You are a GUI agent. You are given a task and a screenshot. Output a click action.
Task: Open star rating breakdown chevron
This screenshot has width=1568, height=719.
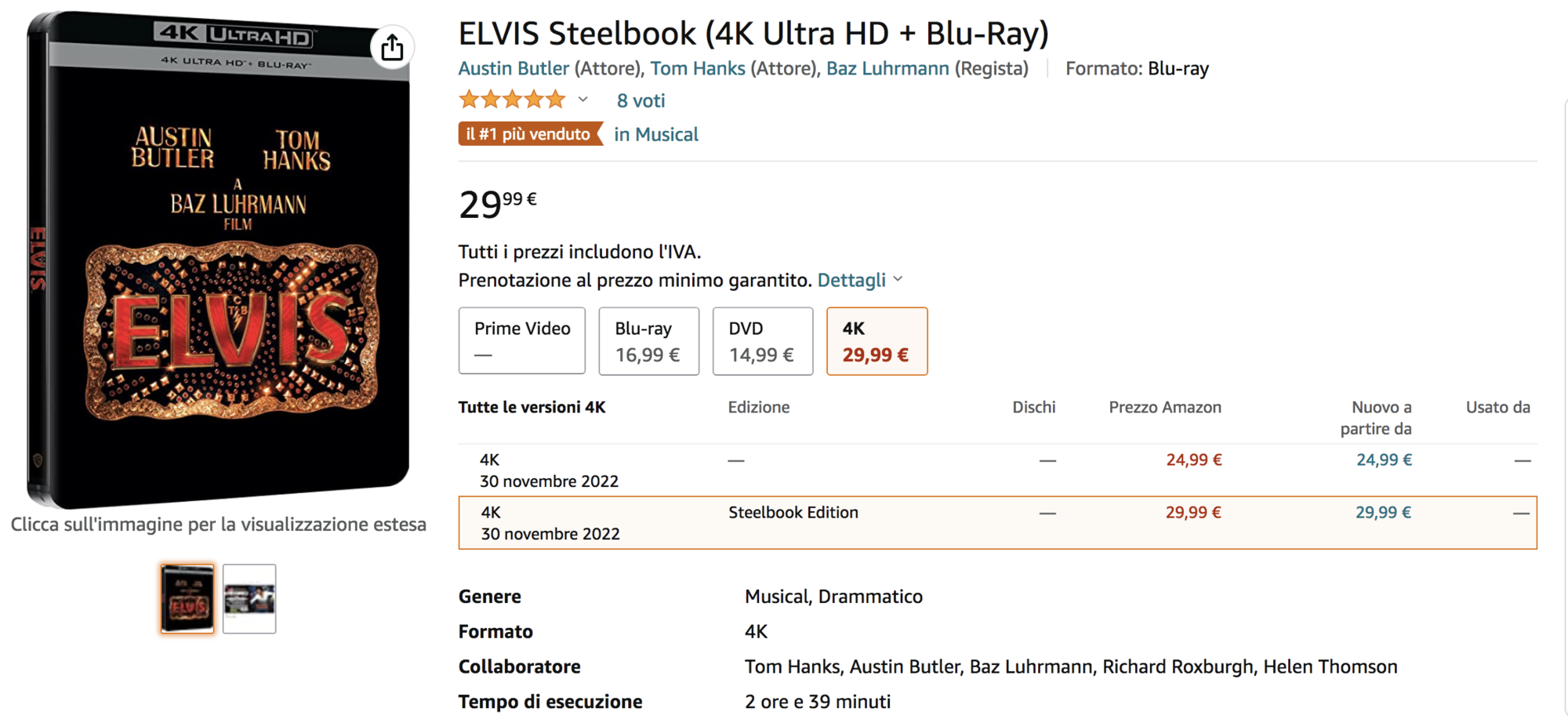click(583, 100)
